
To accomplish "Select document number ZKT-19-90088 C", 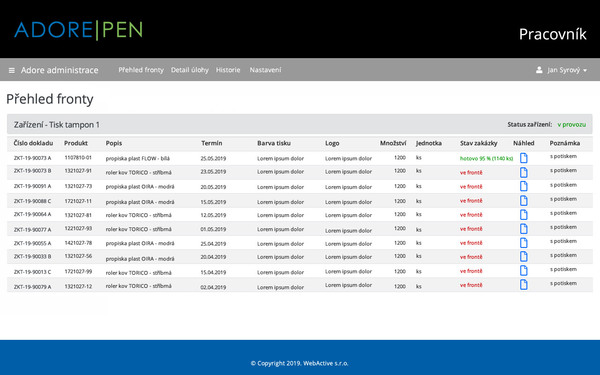I will [33, 201].
